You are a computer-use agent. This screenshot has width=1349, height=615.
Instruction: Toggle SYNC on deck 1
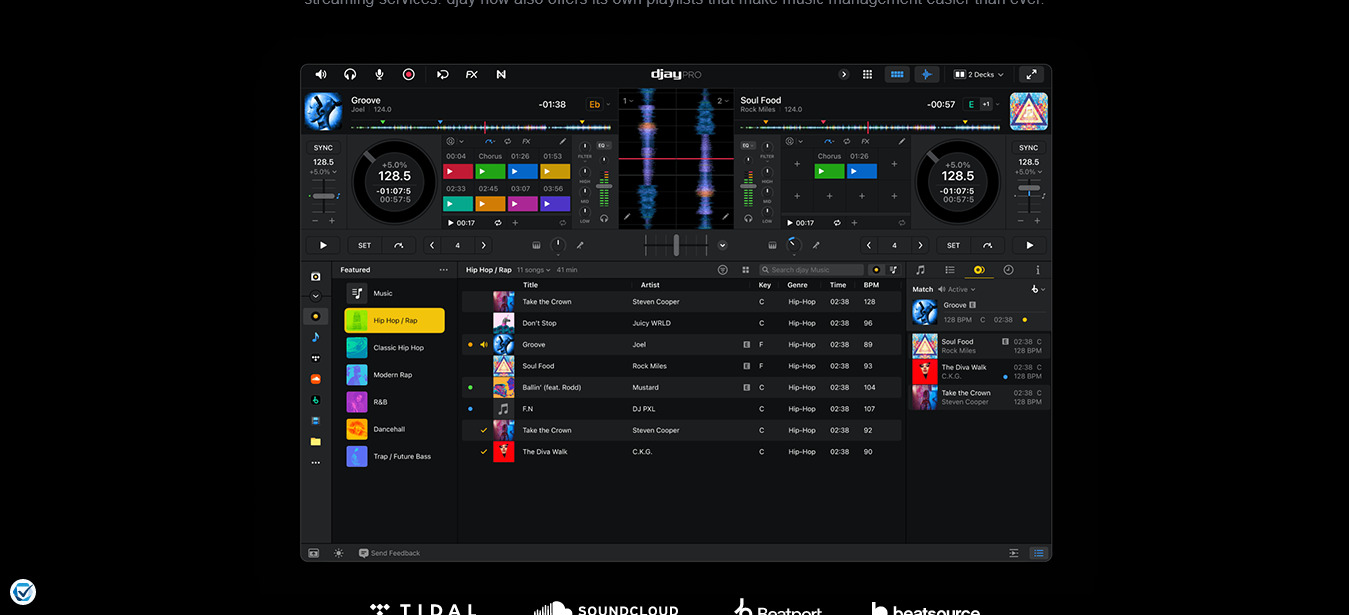point(323,147)
